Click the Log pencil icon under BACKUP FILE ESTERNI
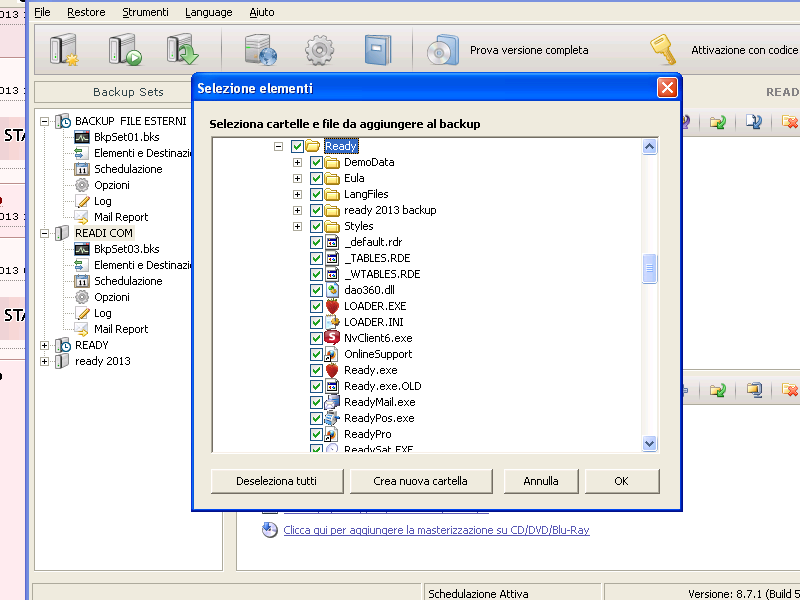 (82, 201)
